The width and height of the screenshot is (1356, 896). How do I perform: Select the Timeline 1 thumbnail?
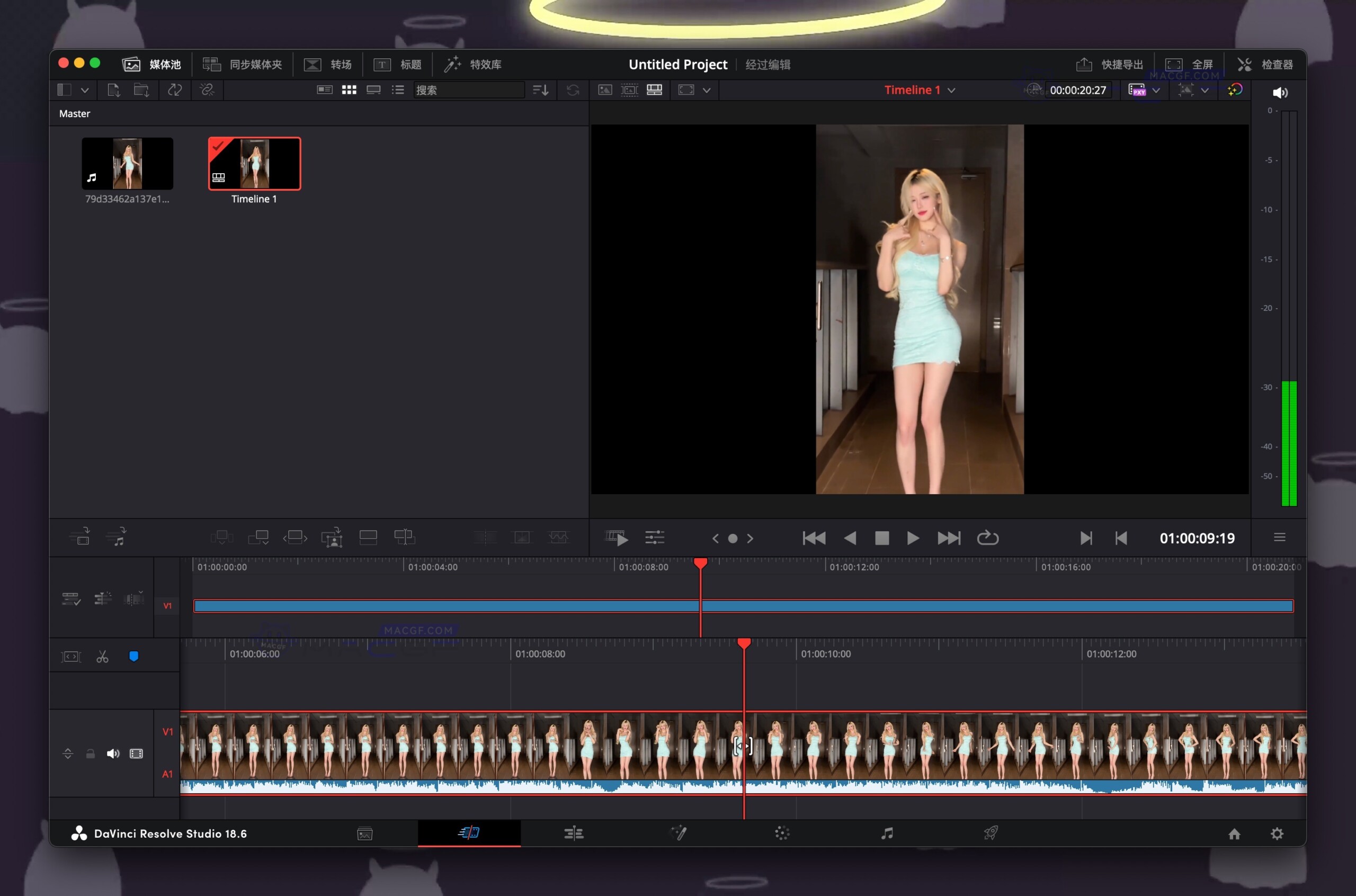click(254, 163)
